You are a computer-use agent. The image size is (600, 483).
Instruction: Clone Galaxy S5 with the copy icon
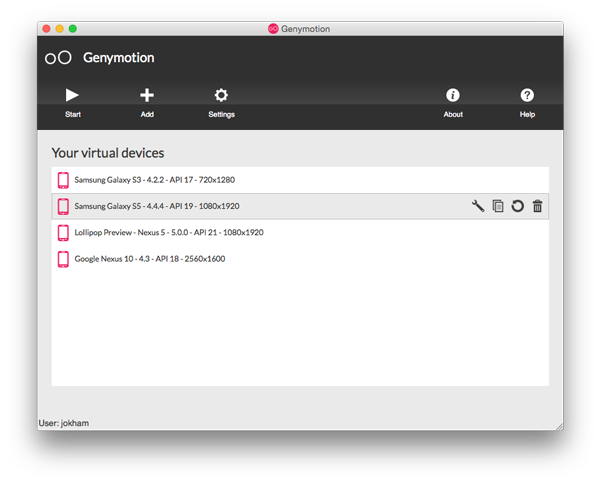[x=498, y=206]
